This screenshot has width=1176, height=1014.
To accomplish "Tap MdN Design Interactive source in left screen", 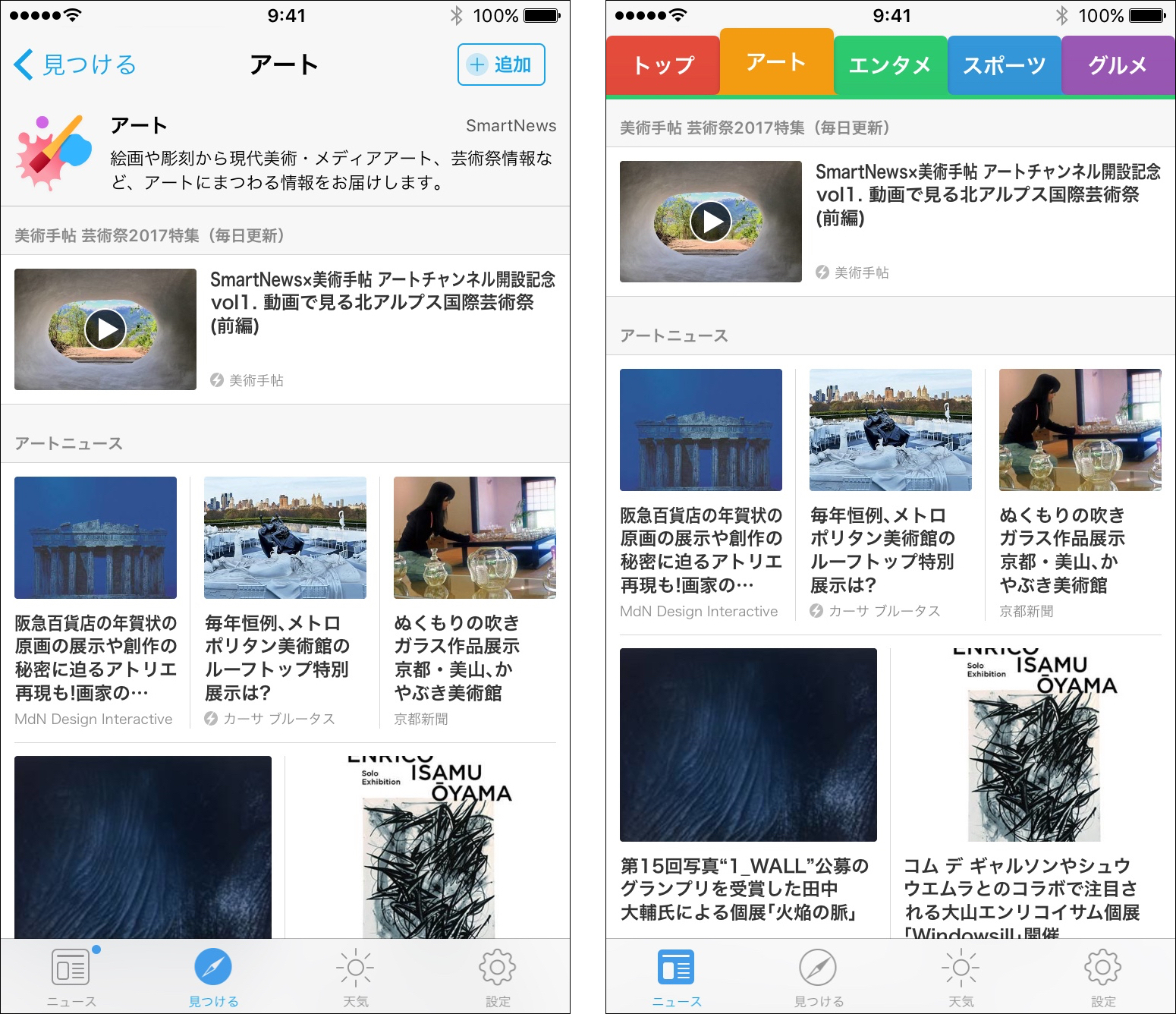I will point(93,719).
